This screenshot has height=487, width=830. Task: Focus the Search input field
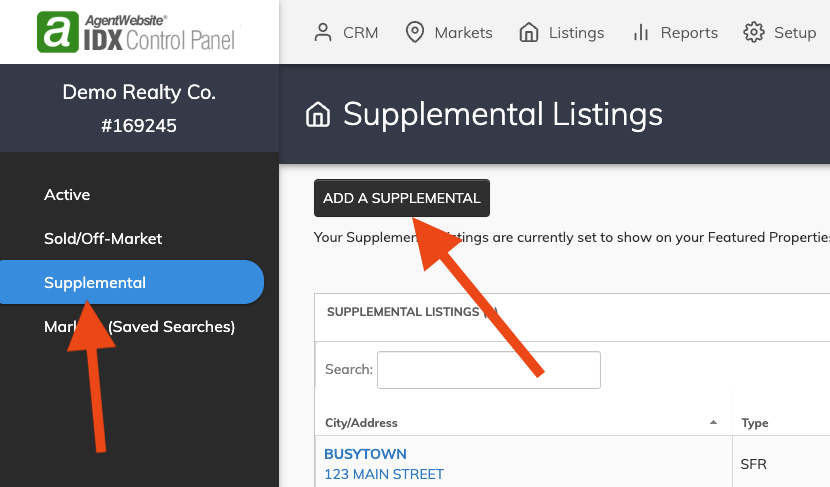pyautogui.click(x=489, y=369)
